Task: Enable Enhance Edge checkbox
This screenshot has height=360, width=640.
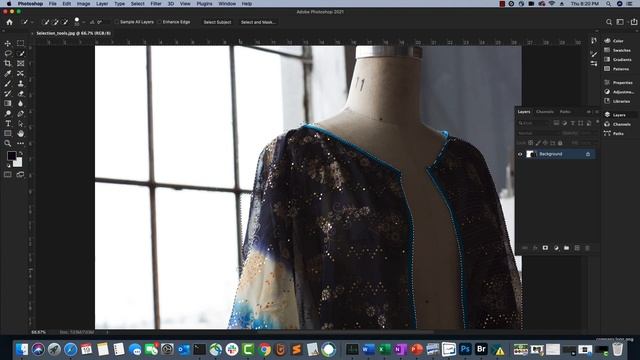Action: pos(160,22)
